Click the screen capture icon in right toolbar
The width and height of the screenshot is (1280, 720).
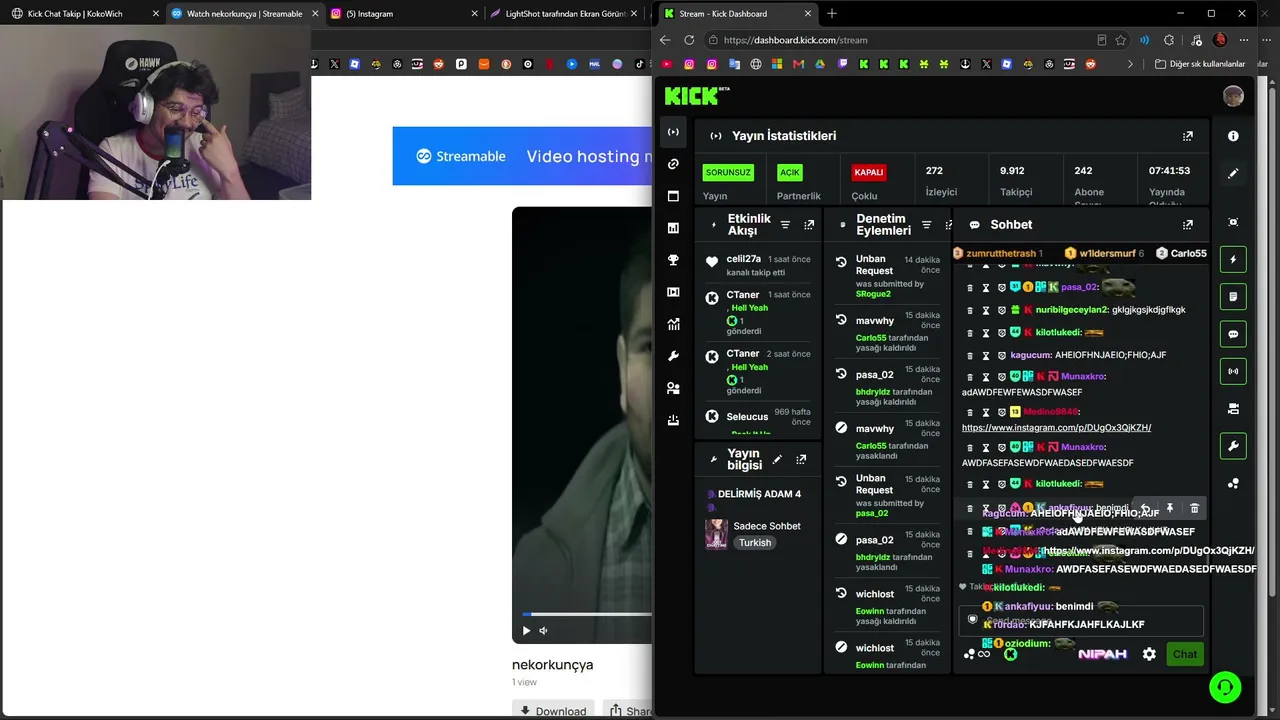(x=1233, y=222)
